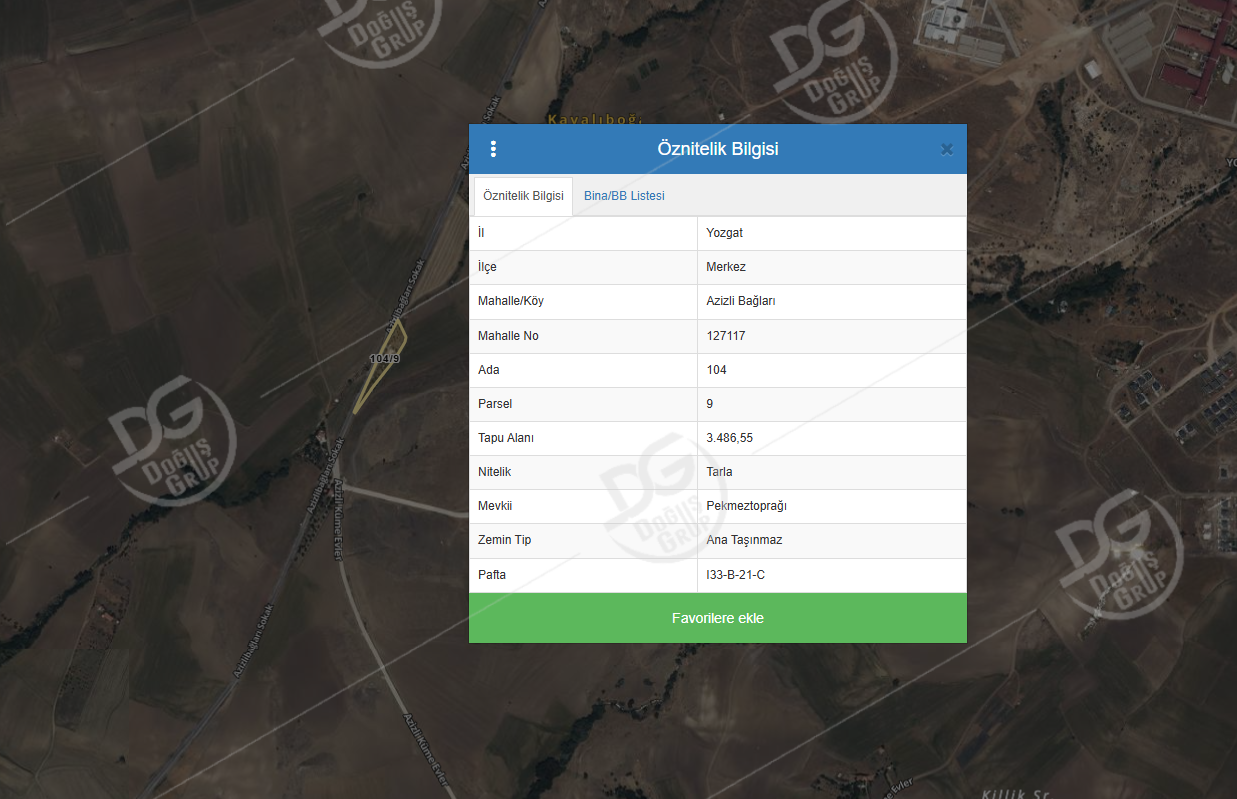Click the Zemin Tip field label
This screenshot has width=1237, height=799.
505,540
